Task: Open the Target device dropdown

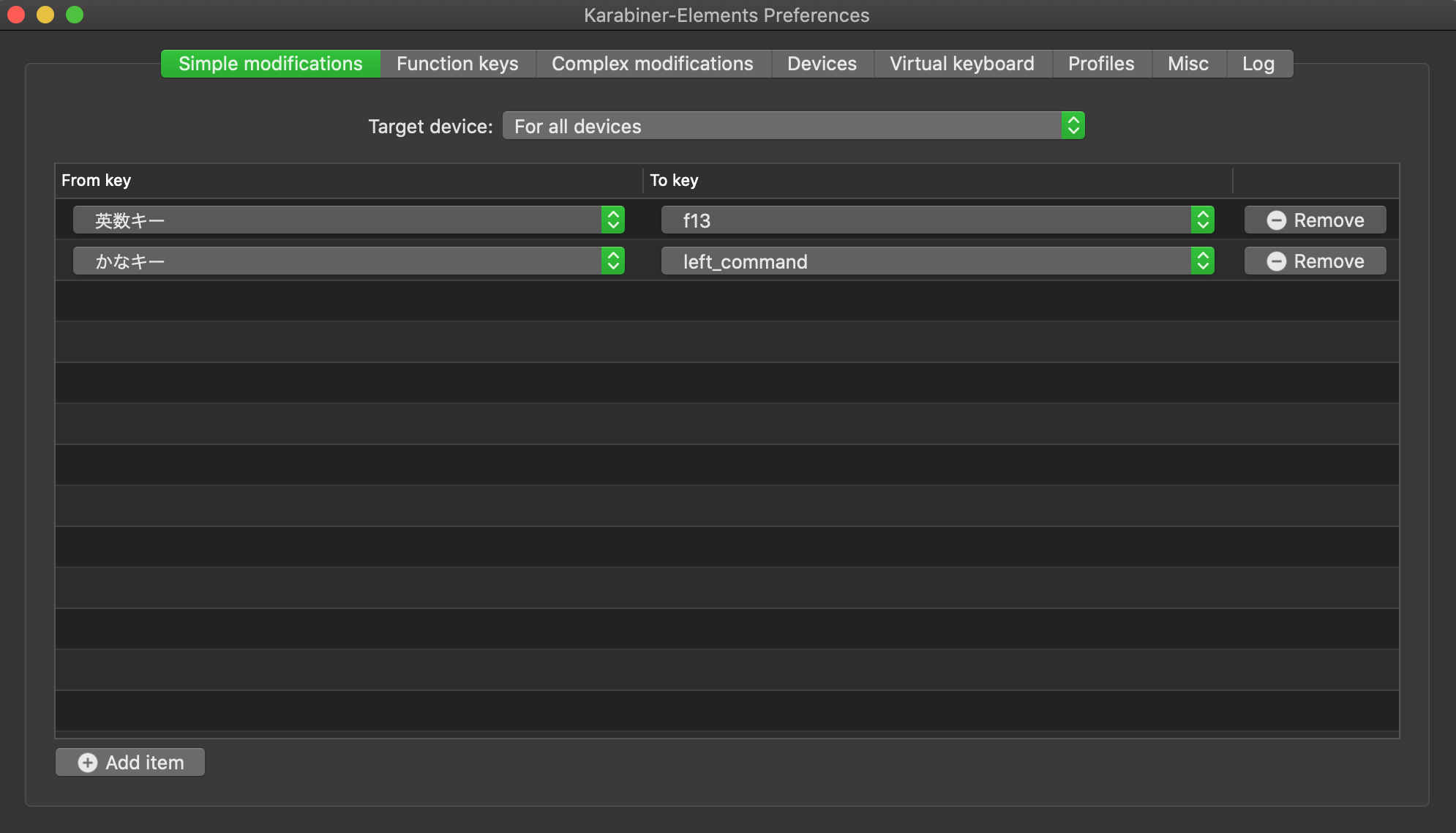Action: click(783, 126)
